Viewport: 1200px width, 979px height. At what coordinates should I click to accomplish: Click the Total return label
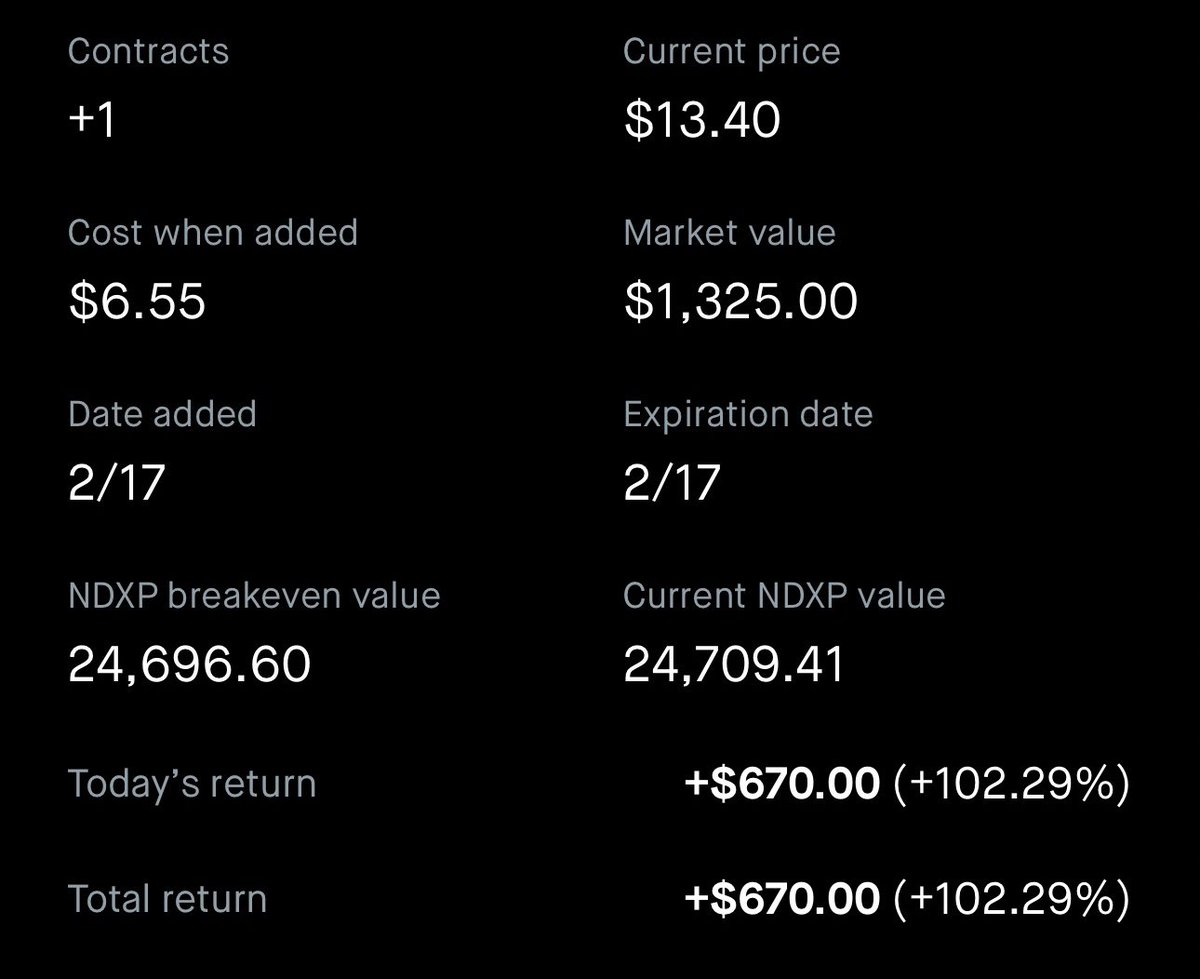point(167,899)
